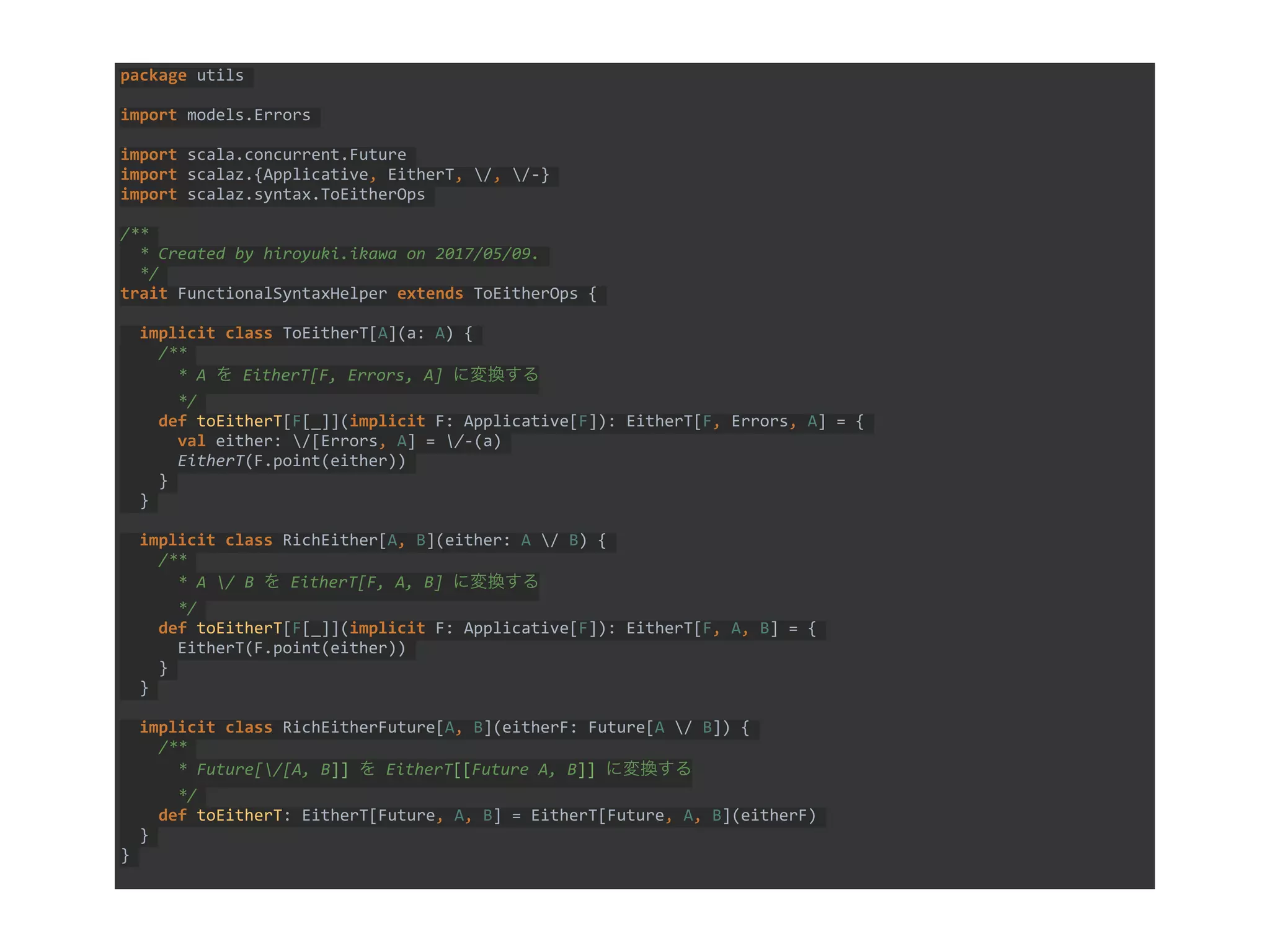Click 'val either: \/[Errors, A]' line
1270x952 pixels.
tap(339, 441)
